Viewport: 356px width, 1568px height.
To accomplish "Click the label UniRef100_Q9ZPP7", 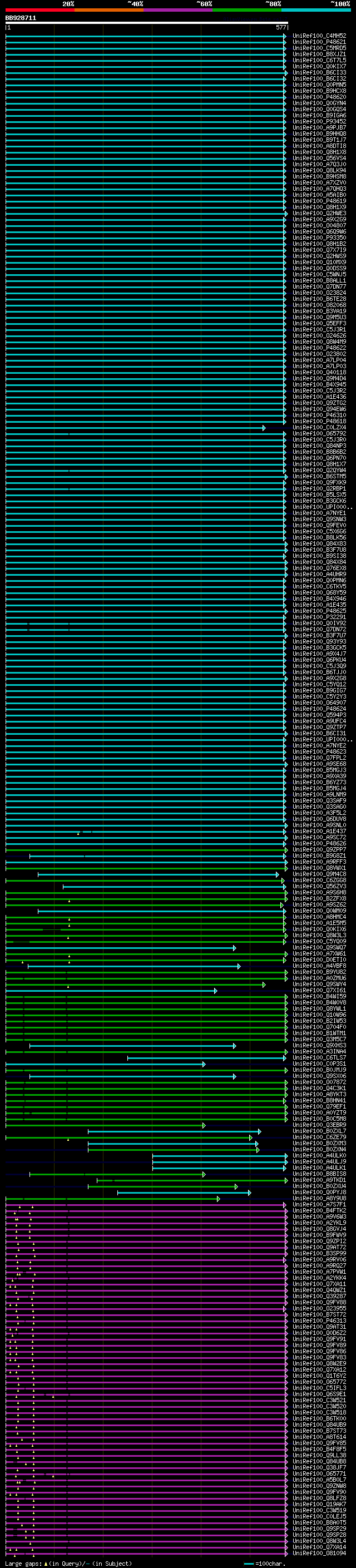I will point(319,850).
